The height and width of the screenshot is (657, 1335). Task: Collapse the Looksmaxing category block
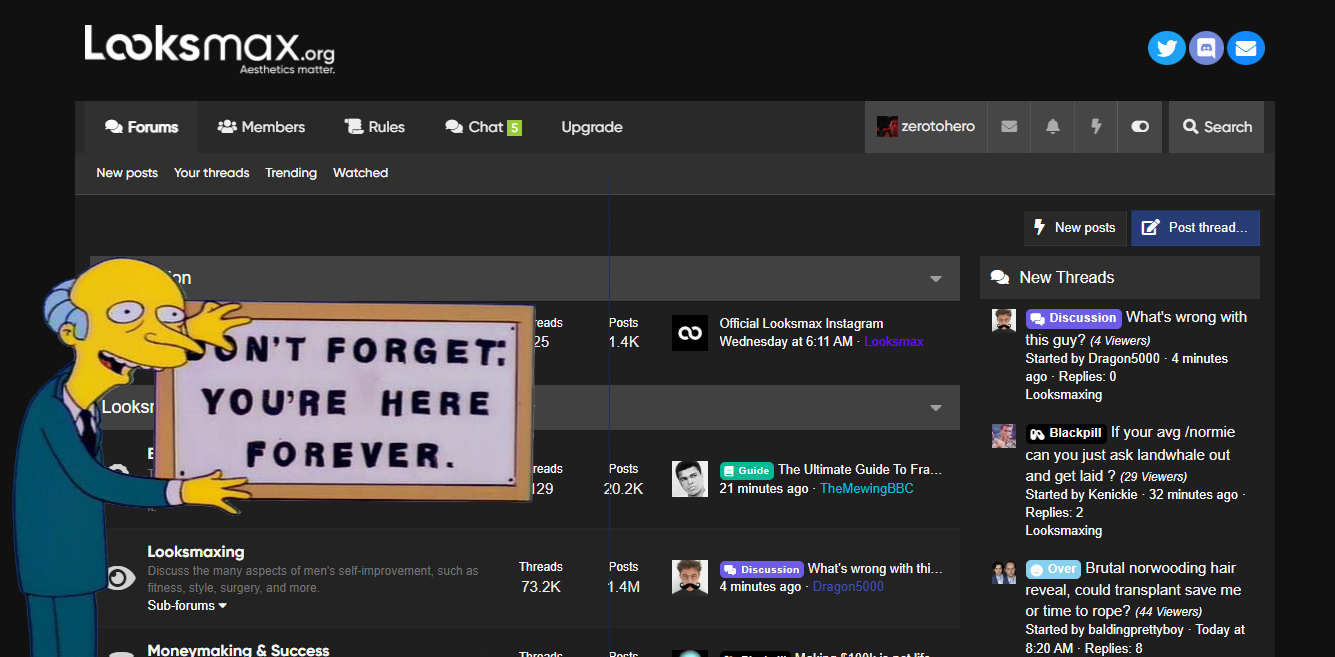(x=936, y=408)
